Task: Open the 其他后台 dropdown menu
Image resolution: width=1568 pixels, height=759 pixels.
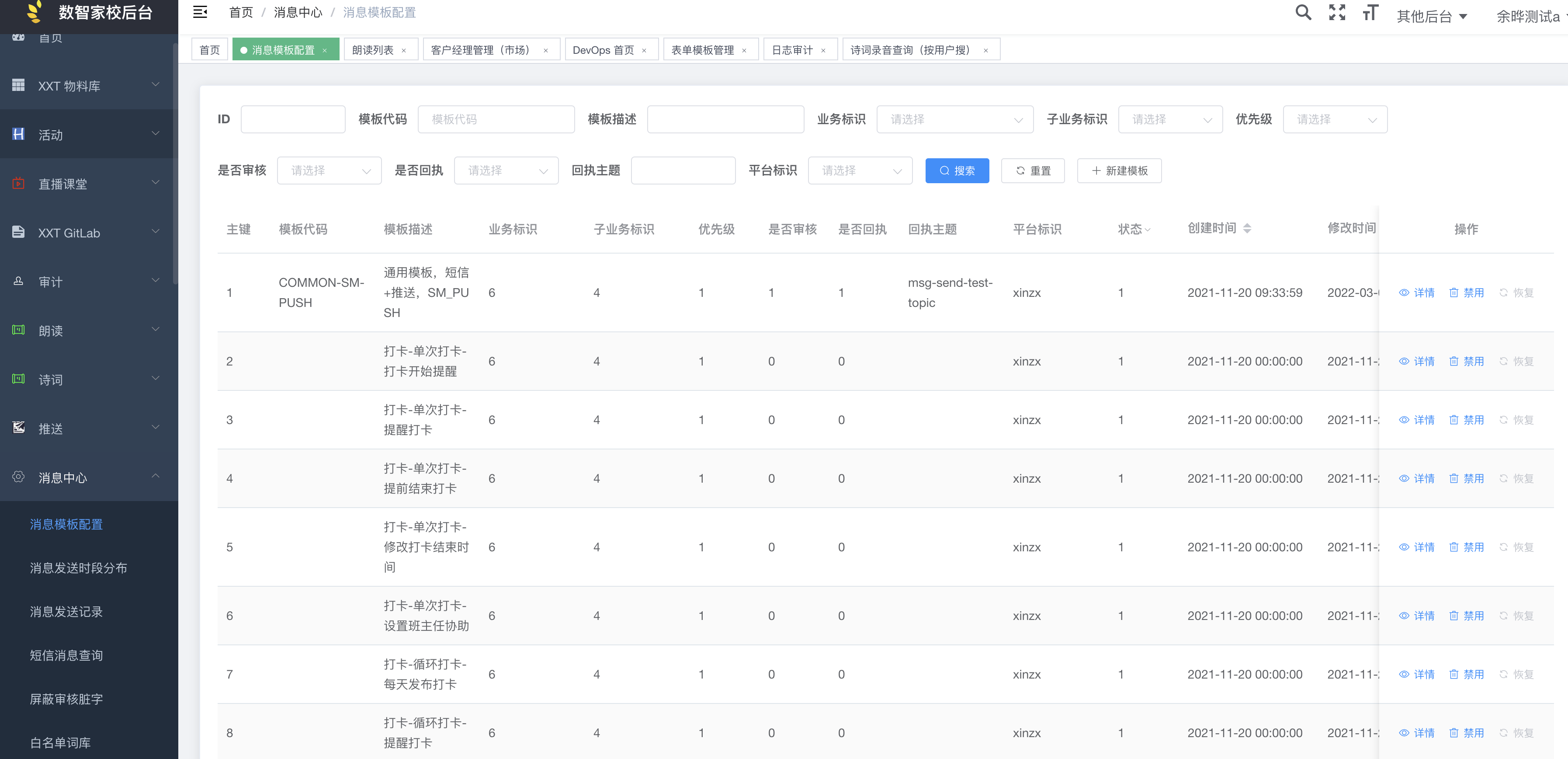Action: tap(1432, 17)
